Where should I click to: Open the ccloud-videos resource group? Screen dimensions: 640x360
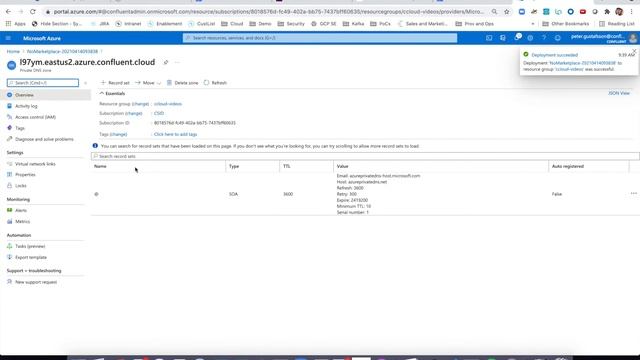(x=168, y=104)
